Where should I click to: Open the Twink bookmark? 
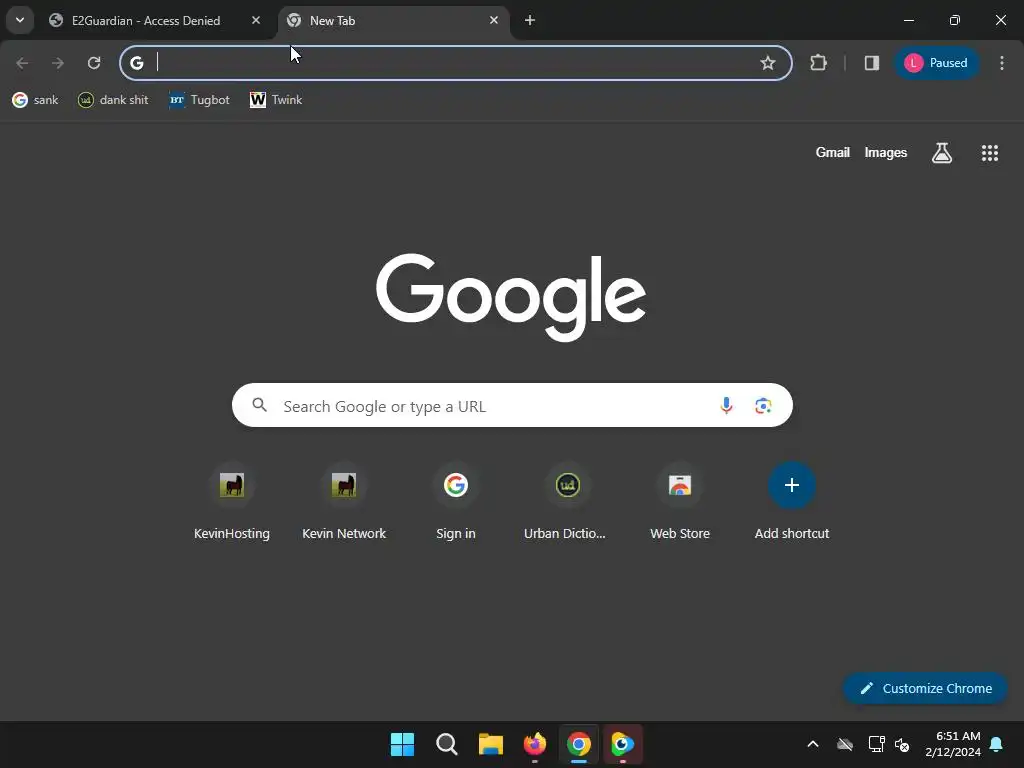pyautogui.click(x=276, y=100)
